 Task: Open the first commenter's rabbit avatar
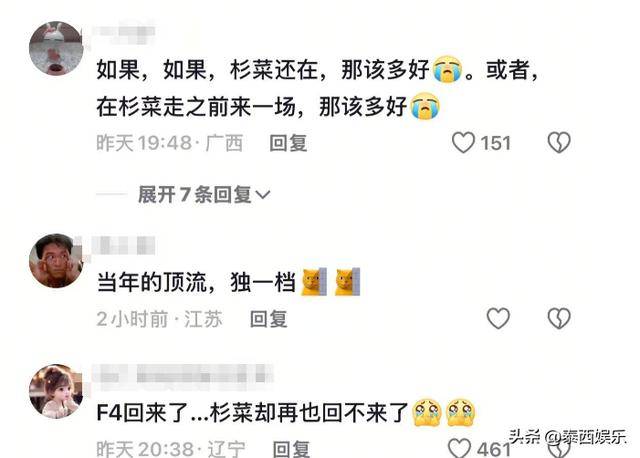click(x=56, y=49)
